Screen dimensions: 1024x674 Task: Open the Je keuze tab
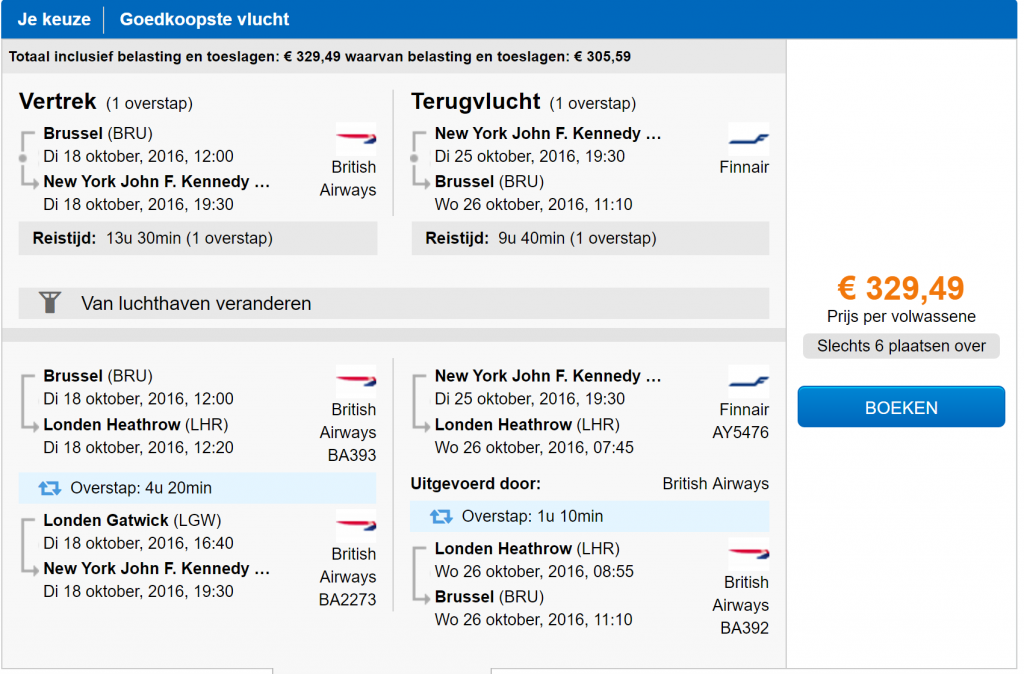[x=54, y=20]
